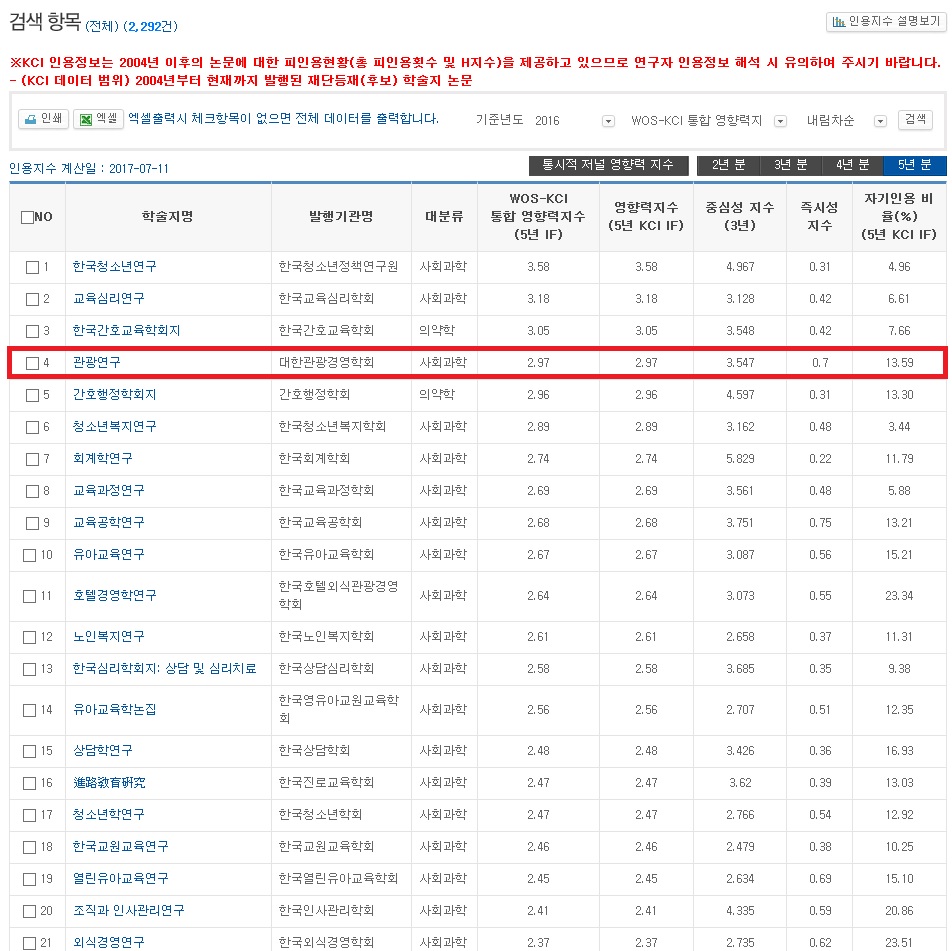
Task: Click the 인쇄 print button
Action: [43, 119]
